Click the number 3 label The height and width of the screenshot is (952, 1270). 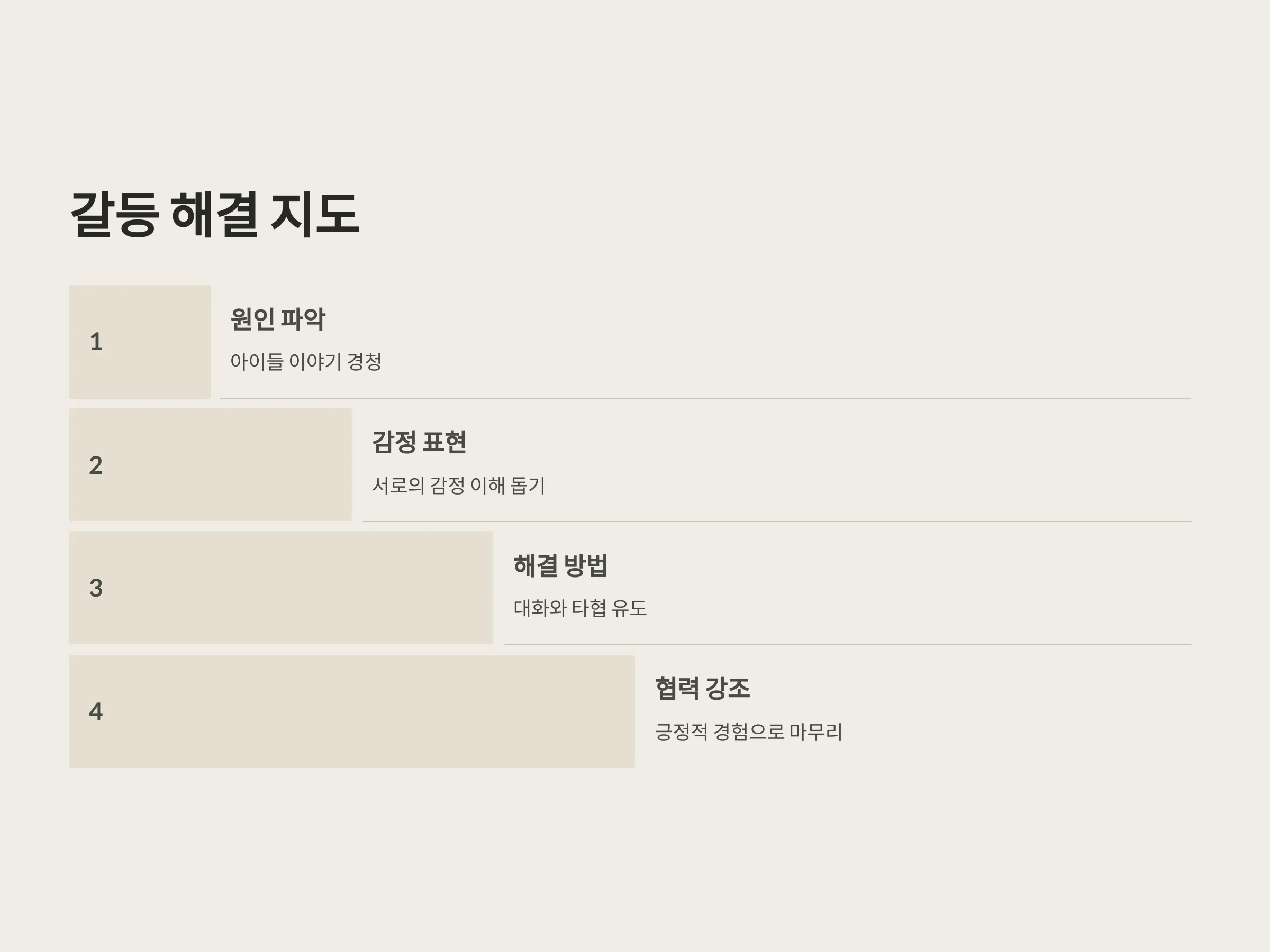click(x=96, y=588)
